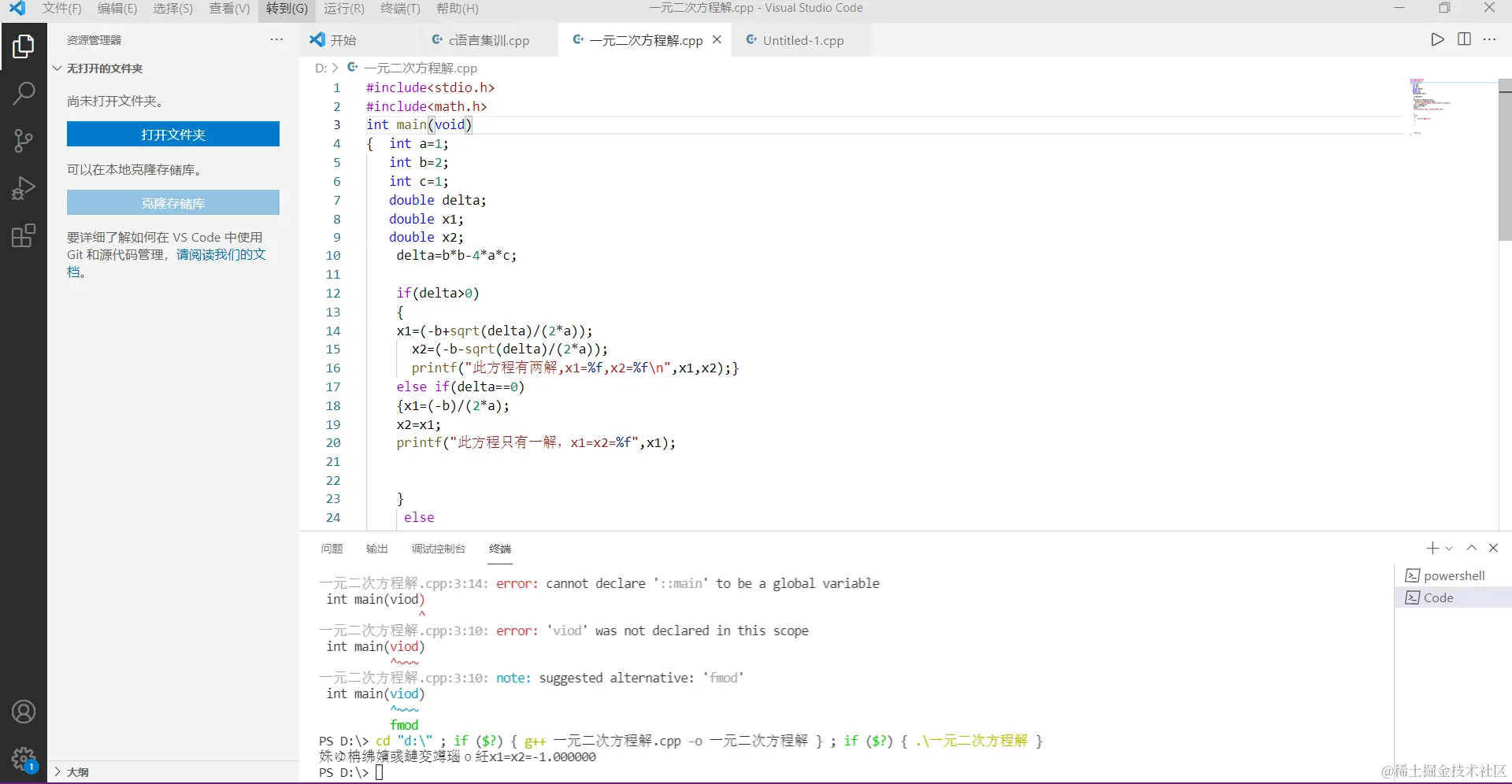
Task: Open the editor More Actions ellipsis
Action: pyautogui.click(x=1489, y=39)
